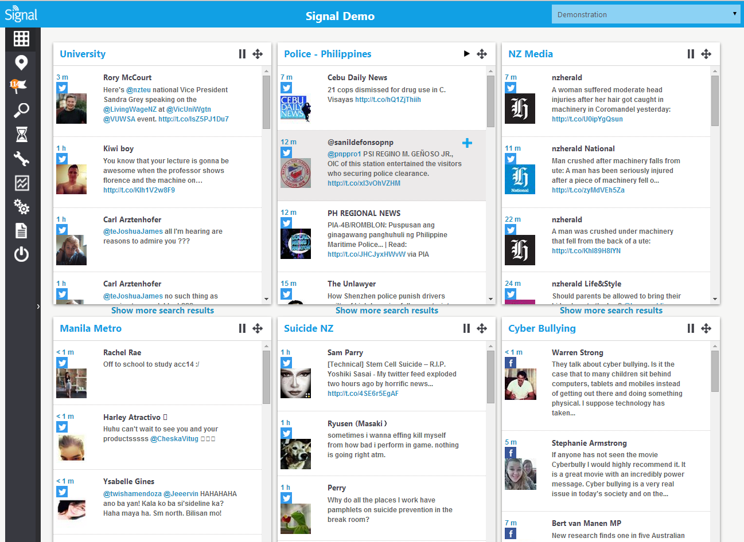The image size is (744, 542).
Task: Open the hourglass history icon
Action: pyautogui.click(x=21, y=134)
